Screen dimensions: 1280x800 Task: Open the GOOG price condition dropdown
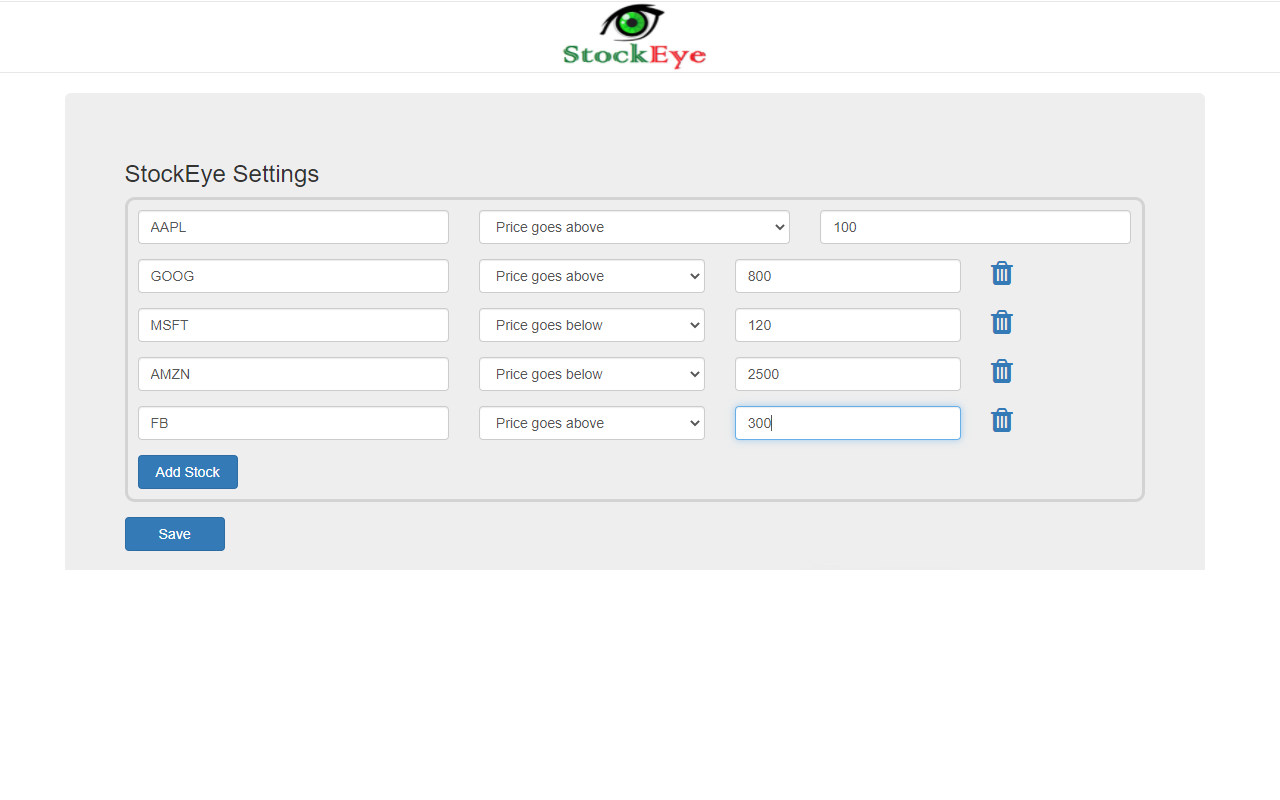click(x=592, y=276)
